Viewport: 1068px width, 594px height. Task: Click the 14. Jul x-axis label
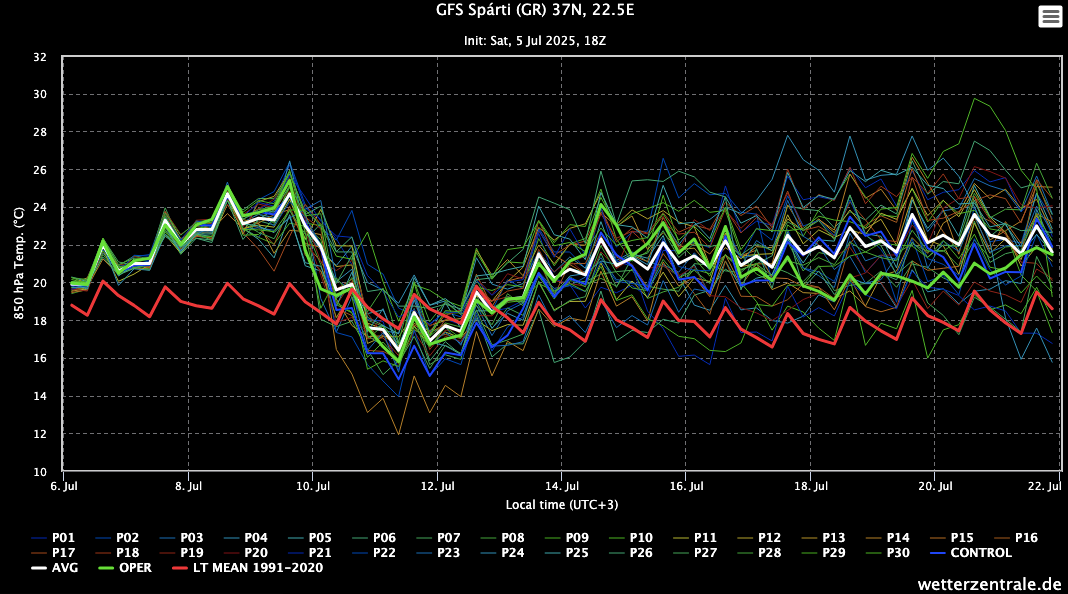(x=563, y=486)
